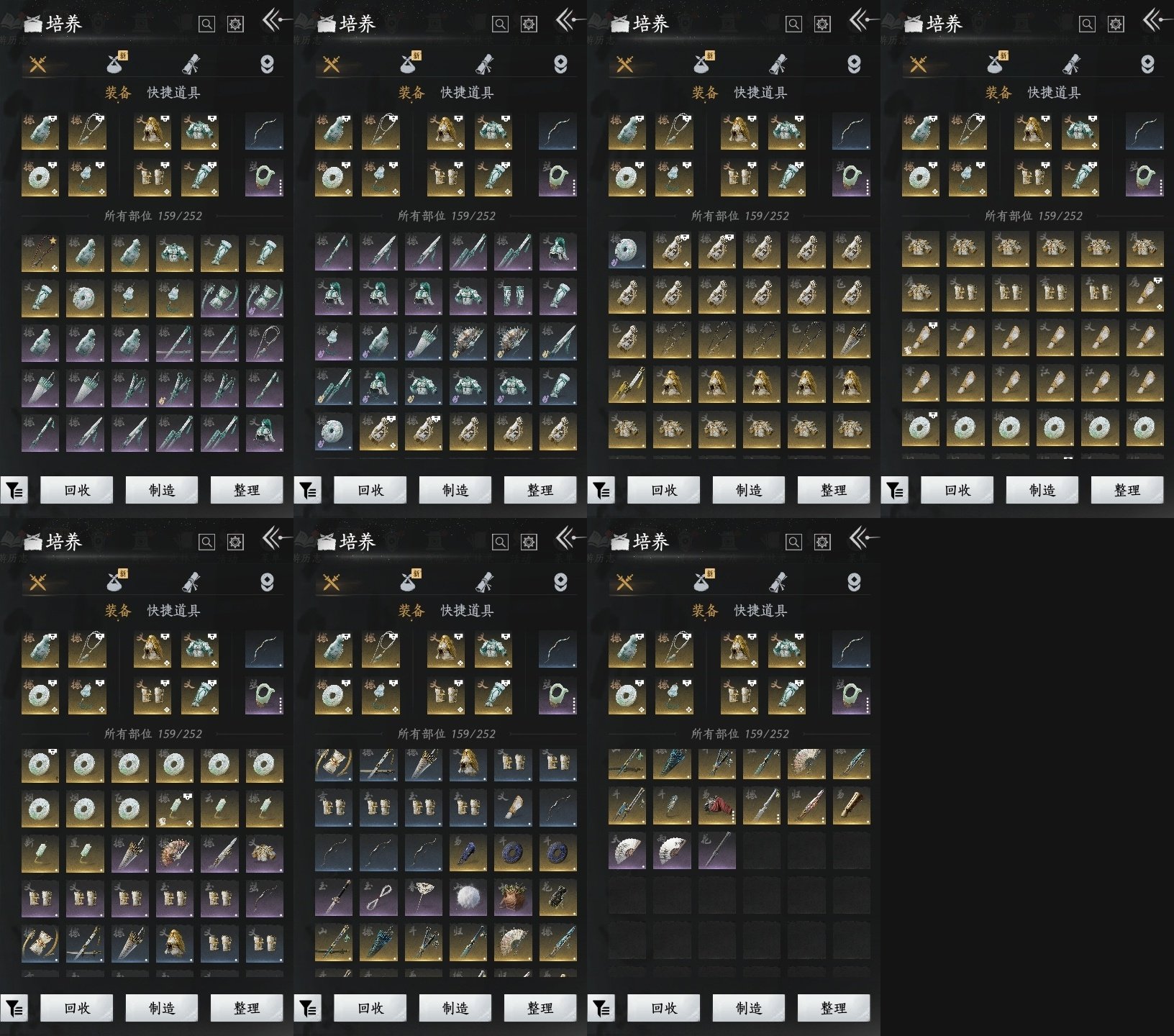Image resolution: width=1174 pixels, height=1036 pixels.
Task: Click 制造 button in the bottom-middle panel
Action: [x=455, y=1008]
